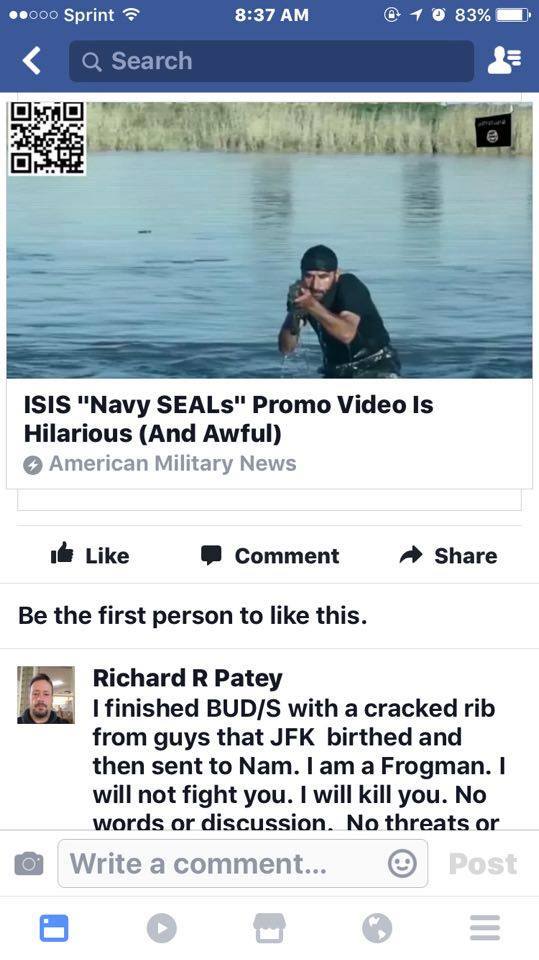The image size is (539, 960).
Task: Open the hamburger More menu
Action: [x=485, y=928]
